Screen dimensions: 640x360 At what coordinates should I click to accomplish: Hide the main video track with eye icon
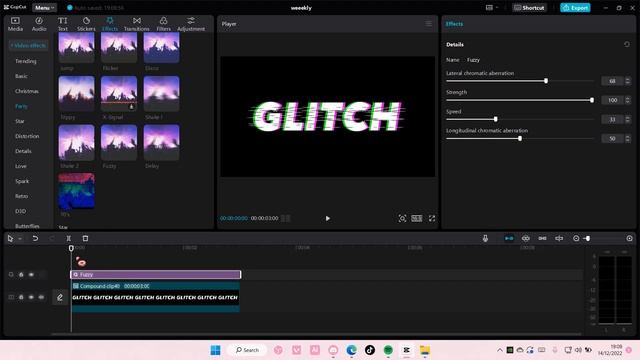(x=31, y=297)
